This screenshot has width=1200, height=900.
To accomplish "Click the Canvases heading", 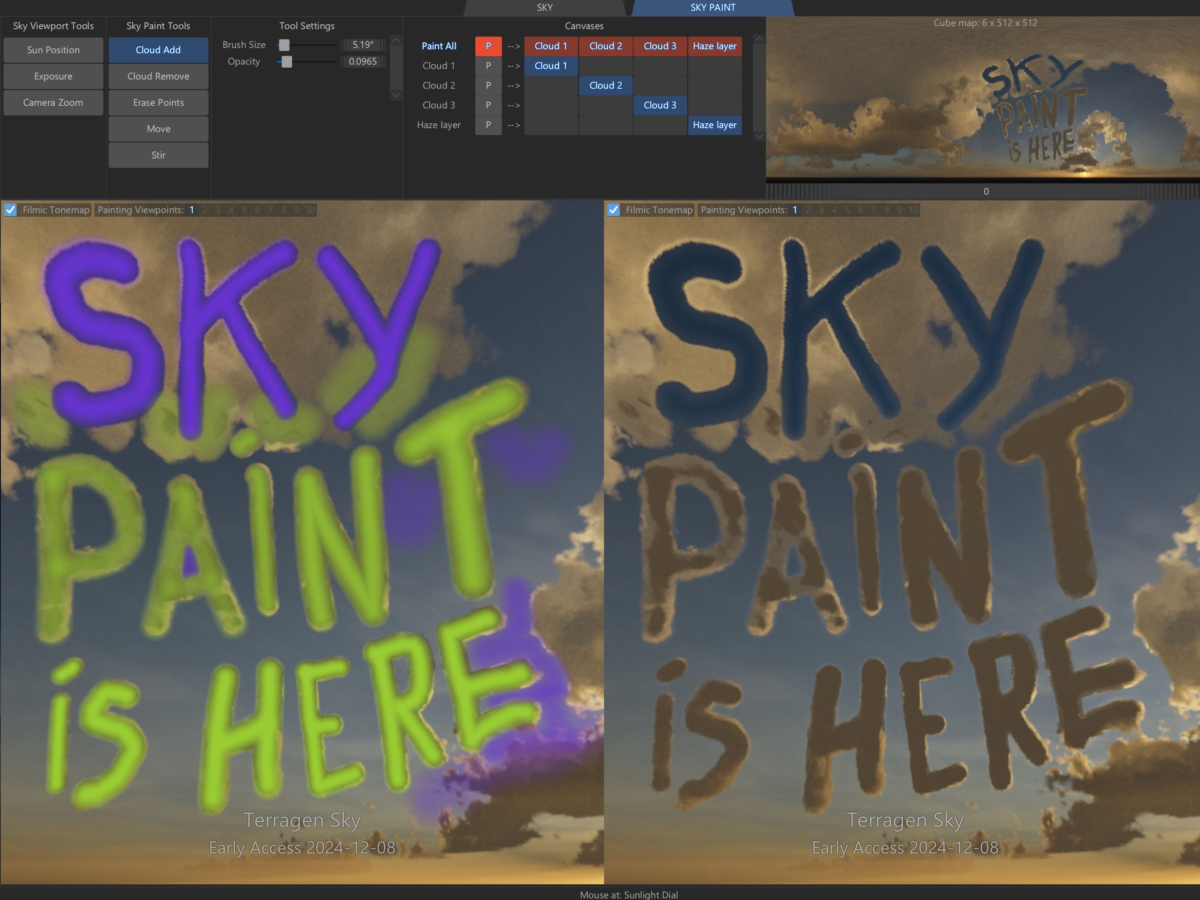I will [584, 26].
